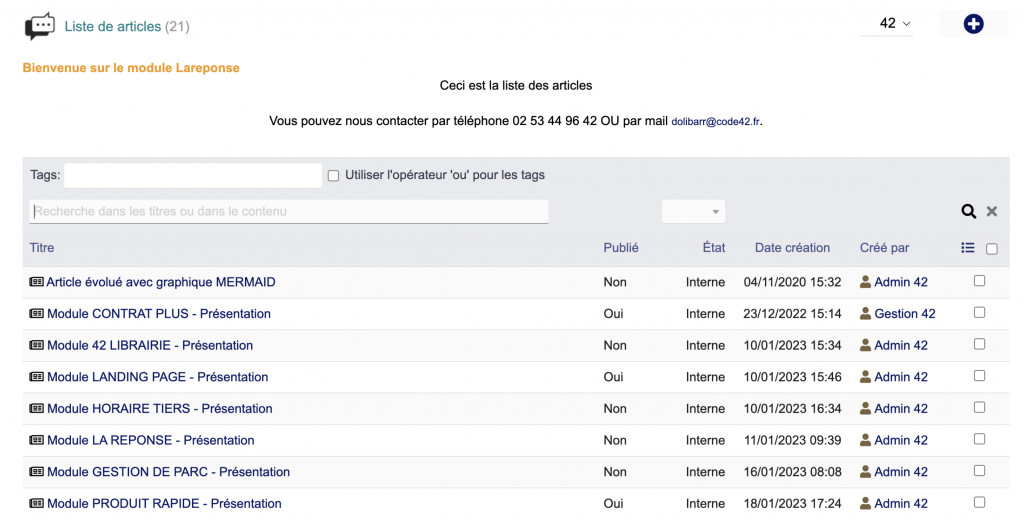Select checkbox for Module 42 LIBRAIRIE row
Image resolution: width=1024 pixels, height=519 pixels.
click(979, 344)
